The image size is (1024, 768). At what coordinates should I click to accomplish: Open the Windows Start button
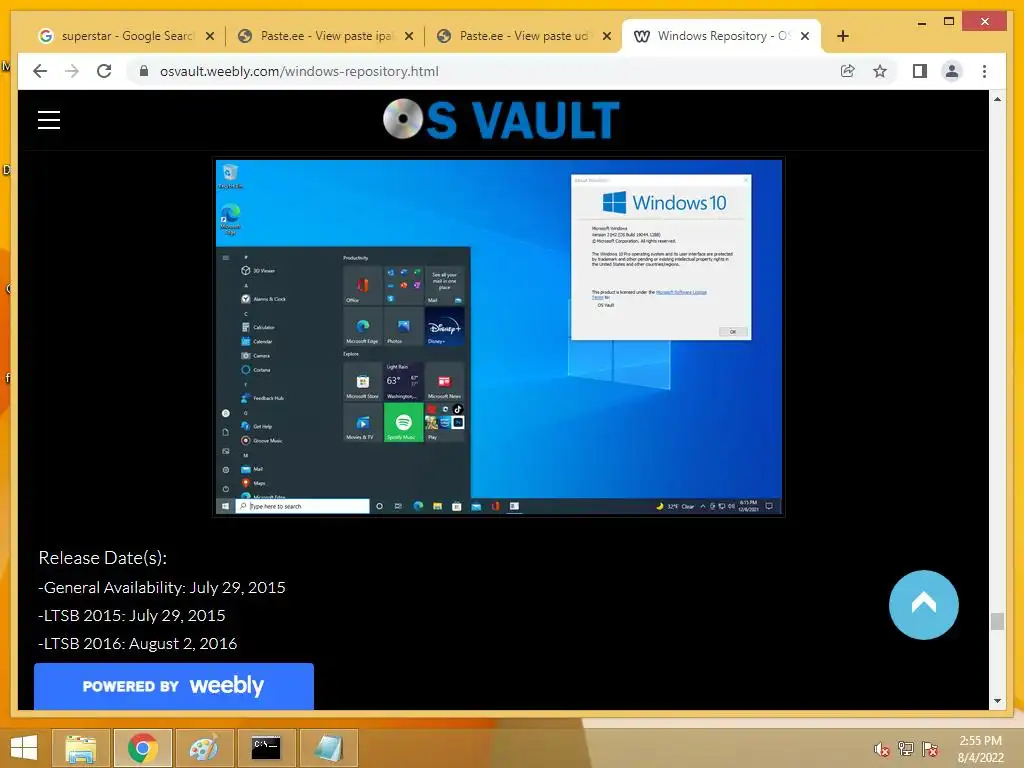[24, 748]
